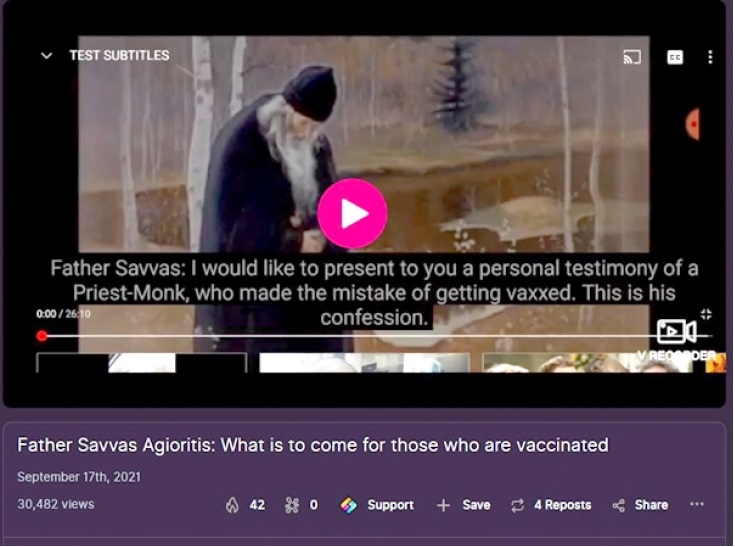Click the 4 Reposts button
This screenshot has width=735, height=547.
coord(551,505)
